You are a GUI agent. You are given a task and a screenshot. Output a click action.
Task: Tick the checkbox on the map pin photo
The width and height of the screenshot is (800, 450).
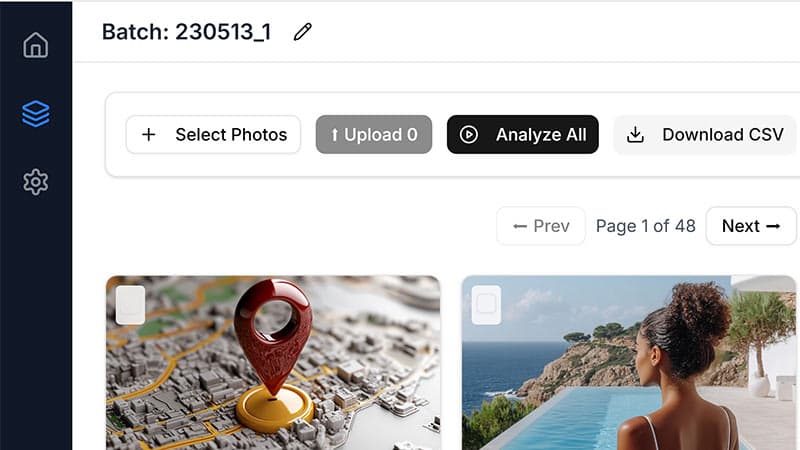pyautogui.click(x=130, y=305)
